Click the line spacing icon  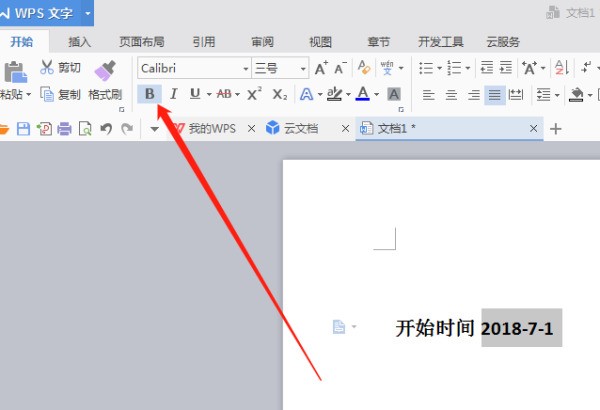pos(543,95)
